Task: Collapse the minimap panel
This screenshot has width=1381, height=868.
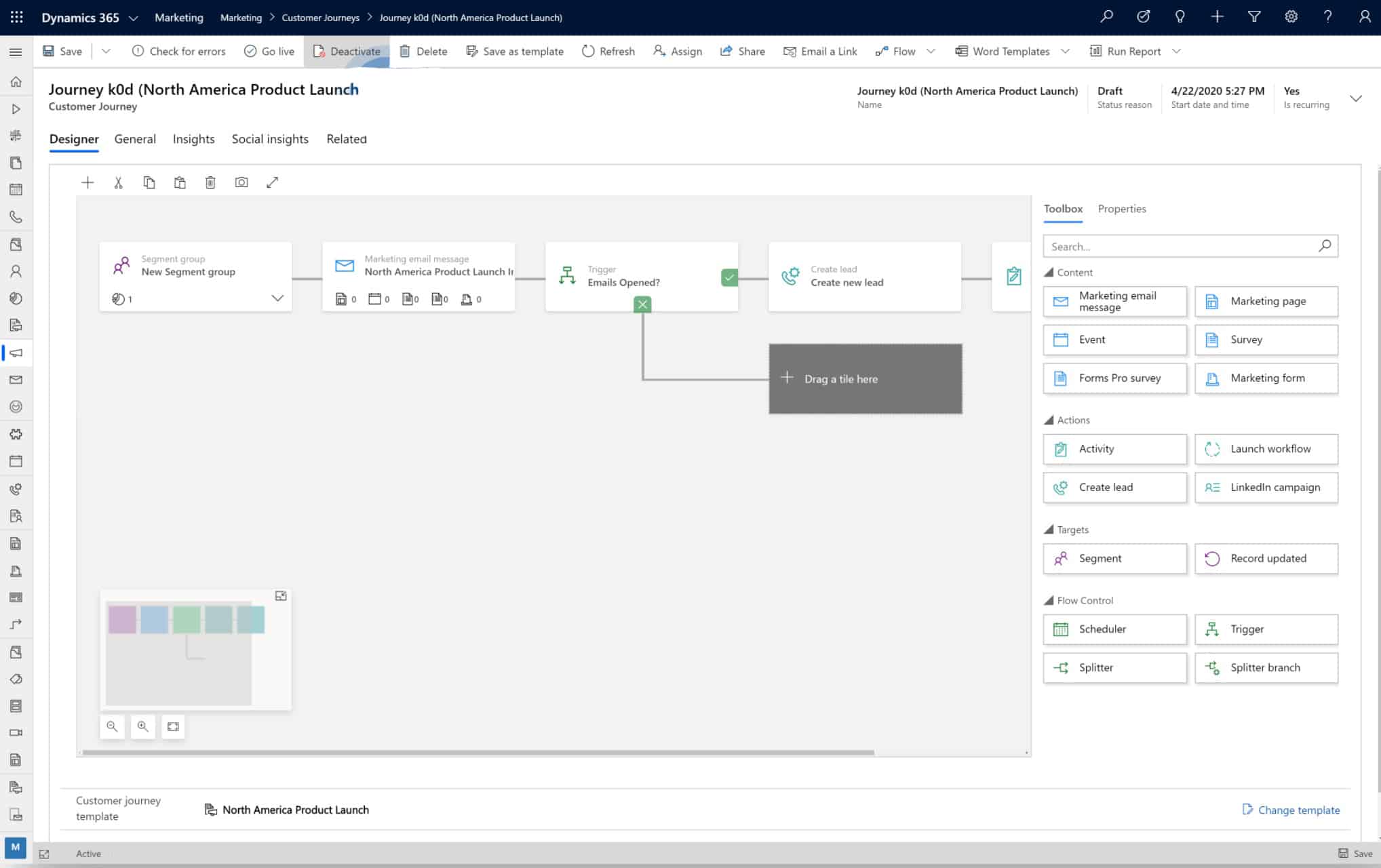Action: (281, 595)
